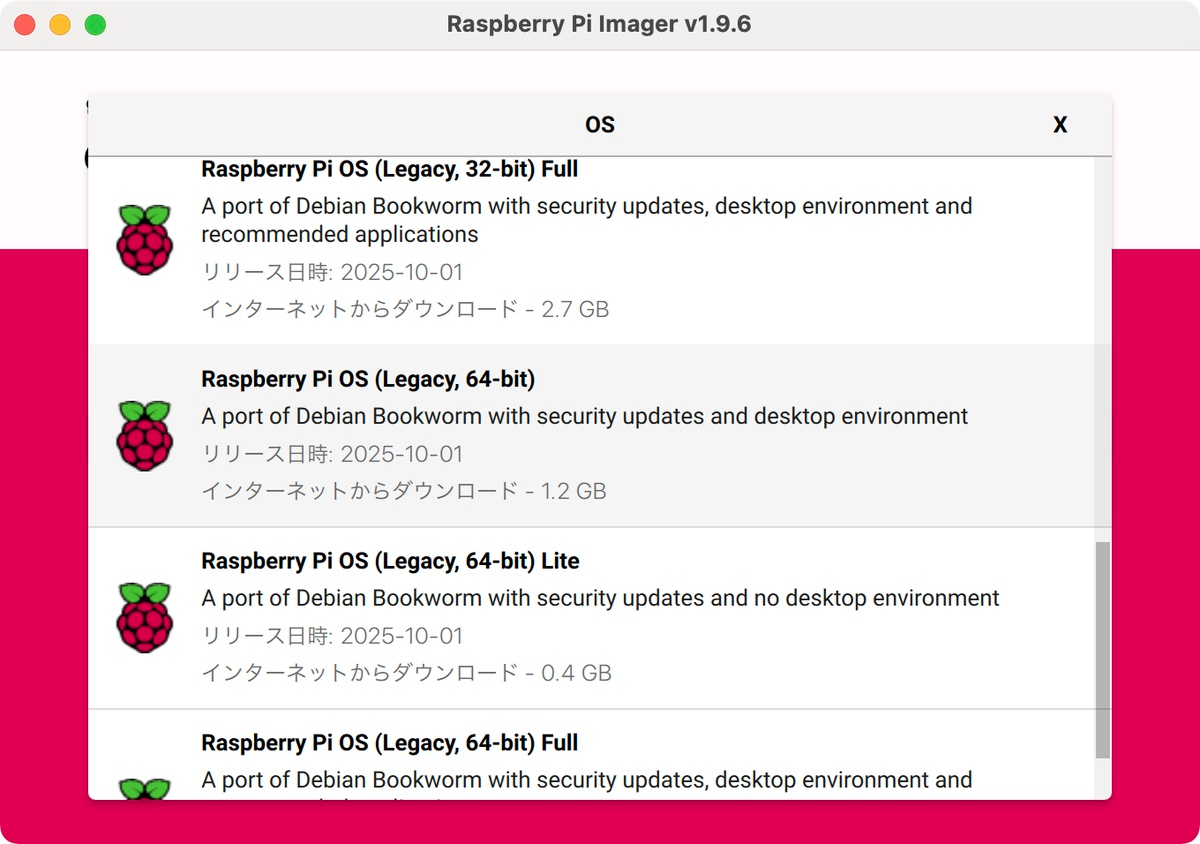This screenshot has width=1200, height=844.
Task: Click the OS dialog header title
Action: (x=600, y=125)
